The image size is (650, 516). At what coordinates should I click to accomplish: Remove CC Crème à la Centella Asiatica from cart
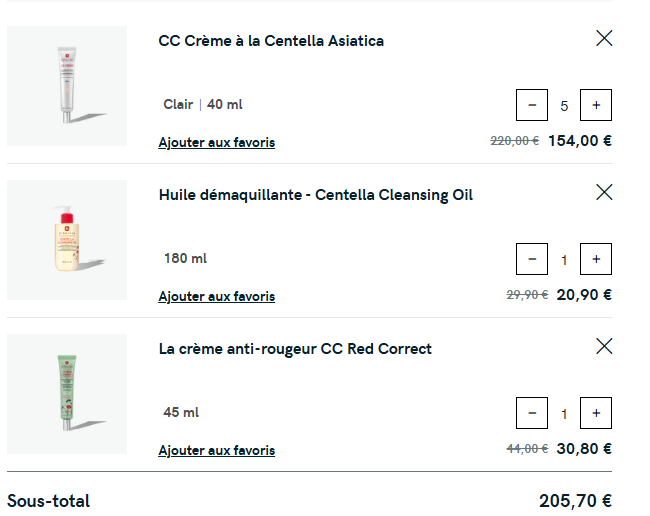(604, 39)
